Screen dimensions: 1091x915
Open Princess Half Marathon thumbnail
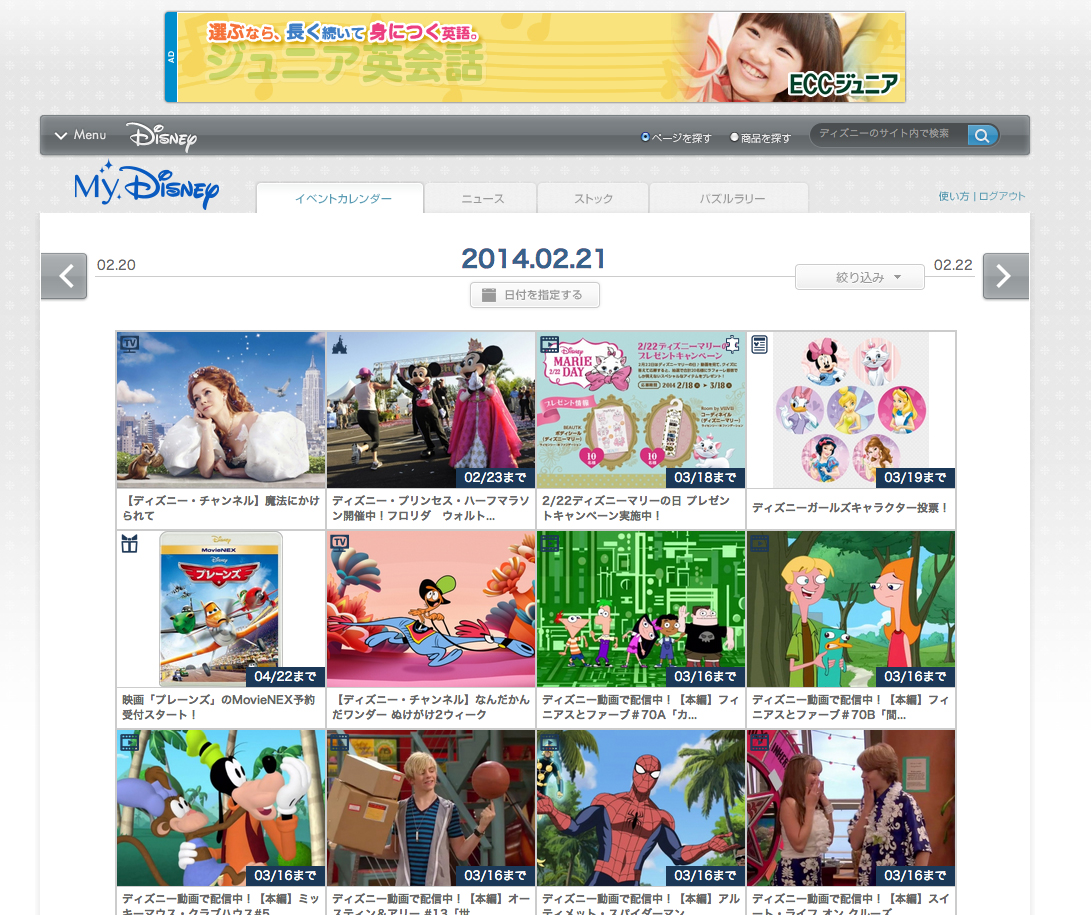[x=431, y=410]
